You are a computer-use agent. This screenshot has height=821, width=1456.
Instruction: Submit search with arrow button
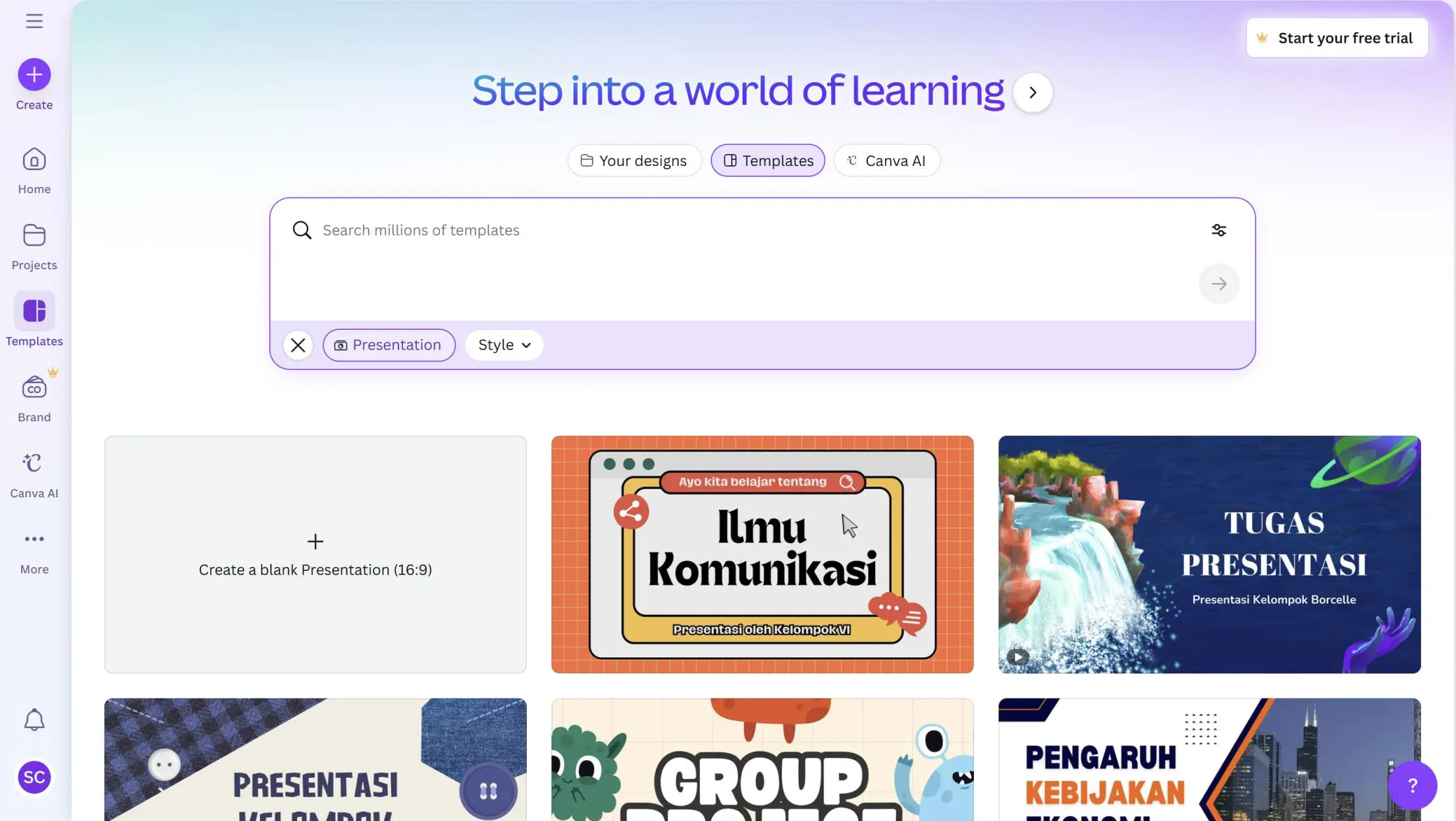[x=1218, y=284]
